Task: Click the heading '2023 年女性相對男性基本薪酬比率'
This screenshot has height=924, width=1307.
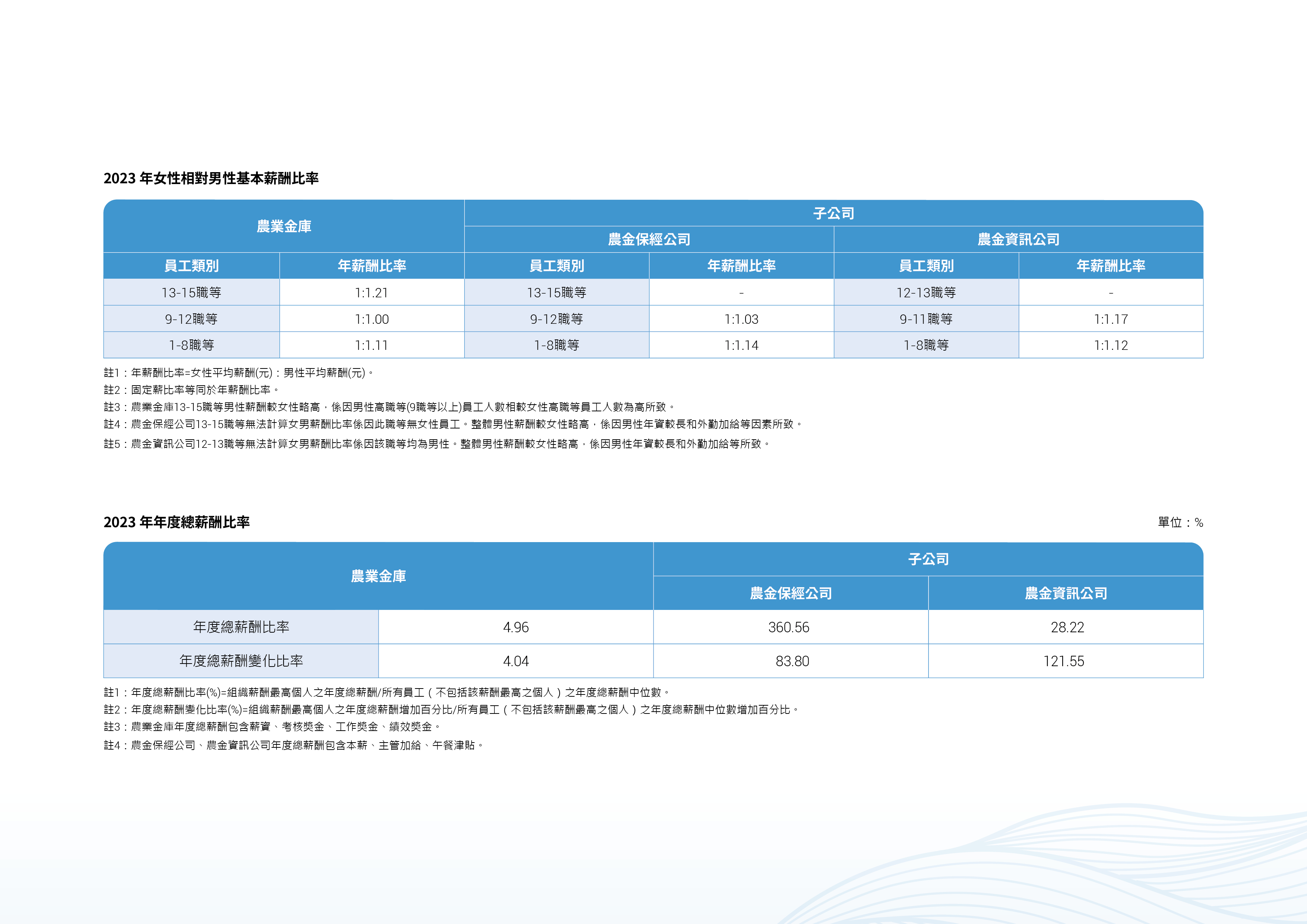Action: click(x=211, y=178)
